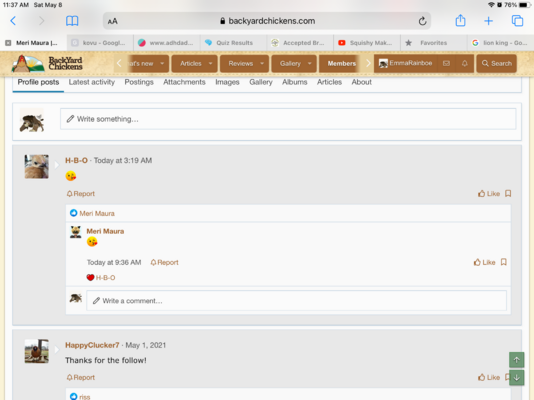
Task: Expand the Reviews dropdown arrow
Action: point(262,63)
